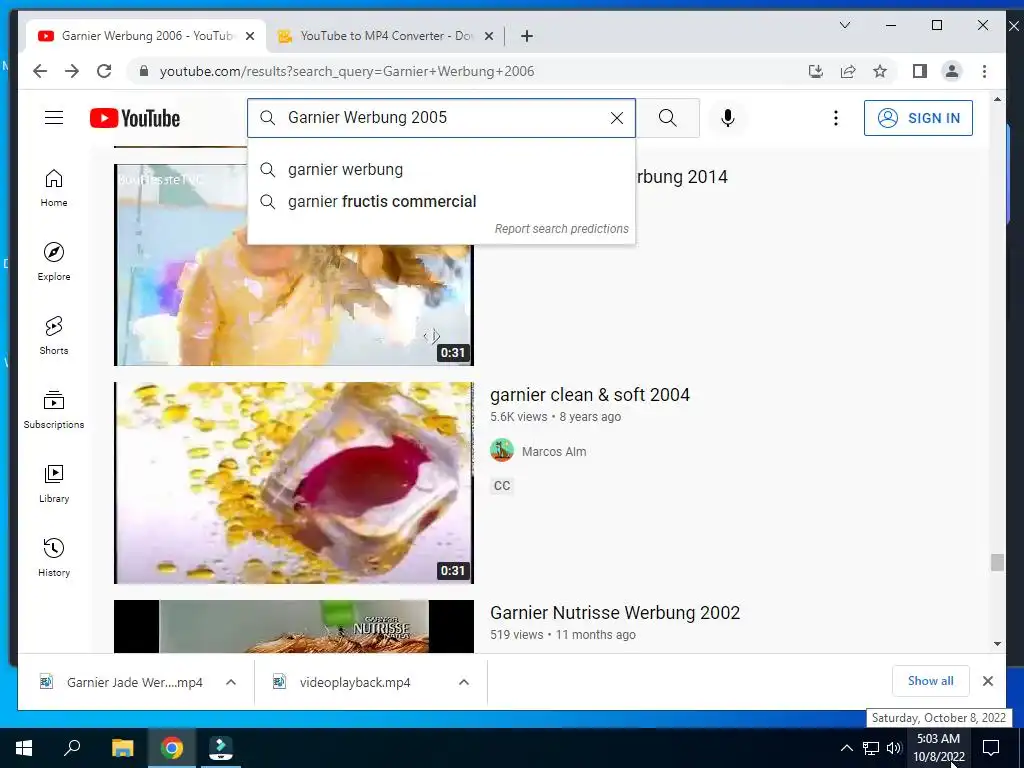The height and width of the screenshot is (768, 1024).
Task: Open the garnier clean & soft video thumbnail
Action: click(x=294, y=483)
